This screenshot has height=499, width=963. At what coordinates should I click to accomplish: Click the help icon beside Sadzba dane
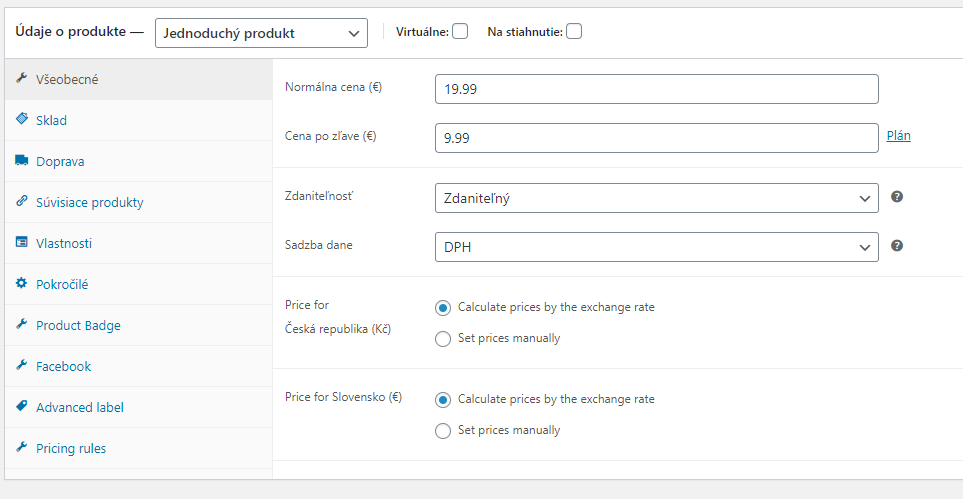coord(897,246)
